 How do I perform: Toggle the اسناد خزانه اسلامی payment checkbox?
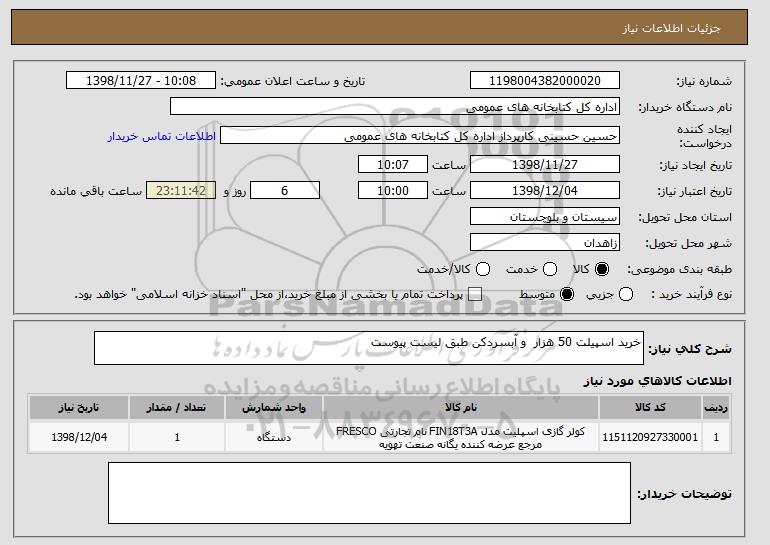475,295
